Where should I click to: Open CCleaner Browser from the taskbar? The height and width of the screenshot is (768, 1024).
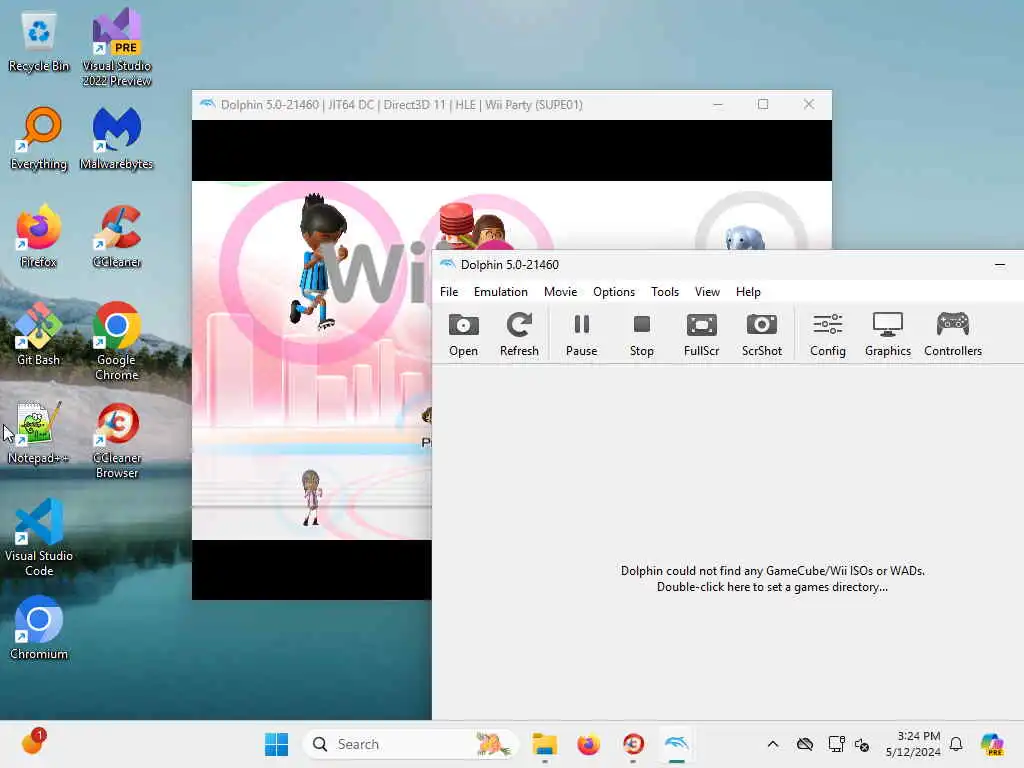(x=633, y=744)
